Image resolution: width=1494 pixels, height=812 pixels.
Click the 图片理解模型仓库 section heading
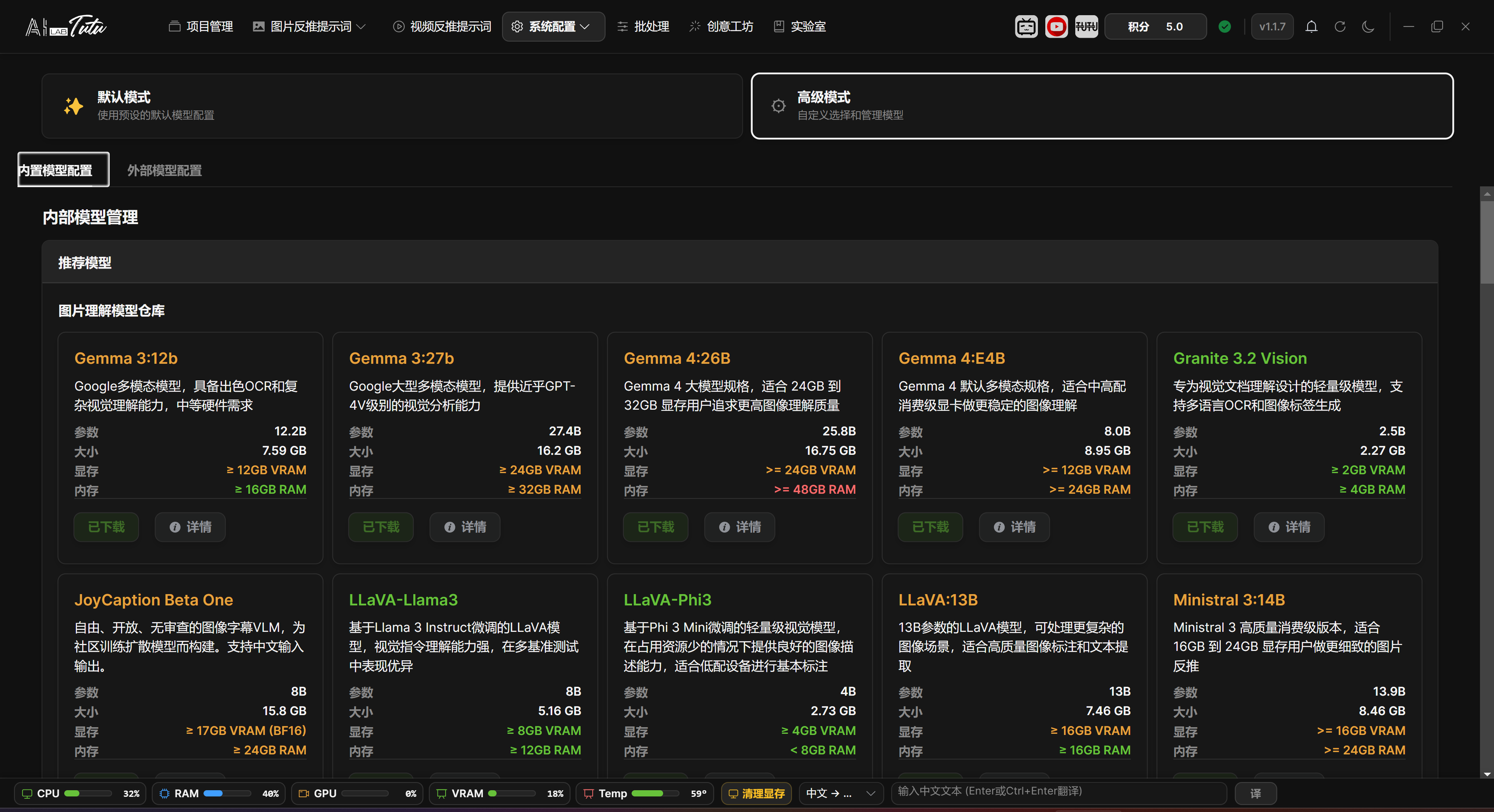[111, 311]
